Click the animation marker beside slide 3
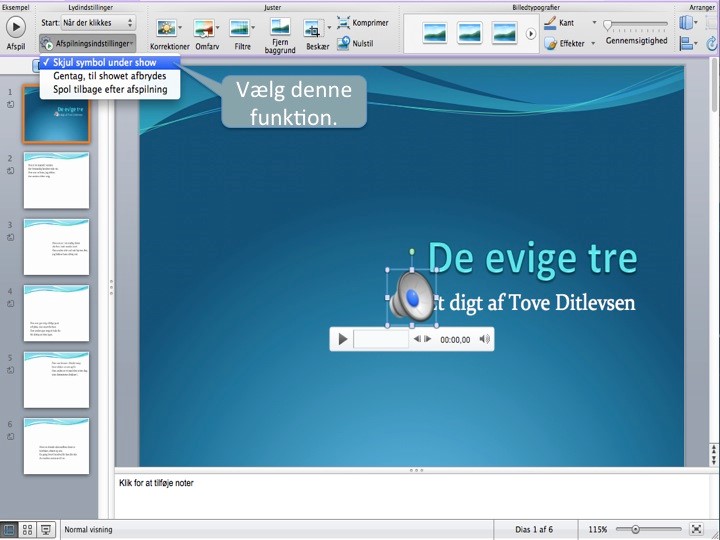This screenshot has height=540, width=720. [x=10, y=237]
